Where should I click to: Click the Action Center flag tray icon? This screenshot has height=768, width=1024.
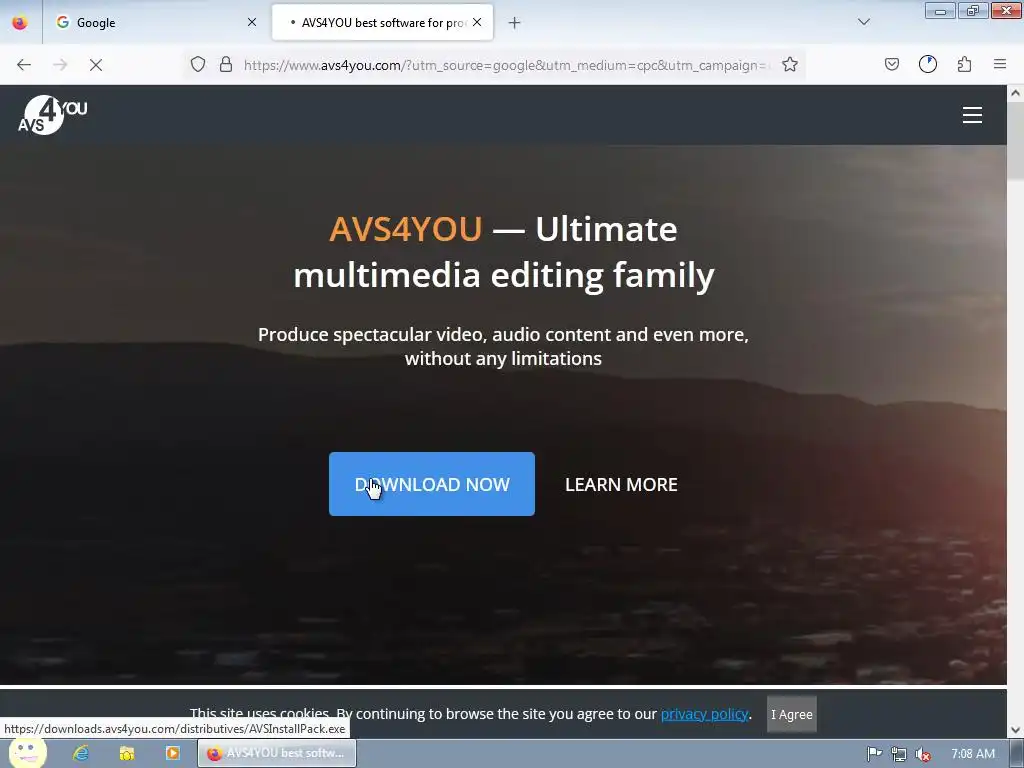[874, 754]
